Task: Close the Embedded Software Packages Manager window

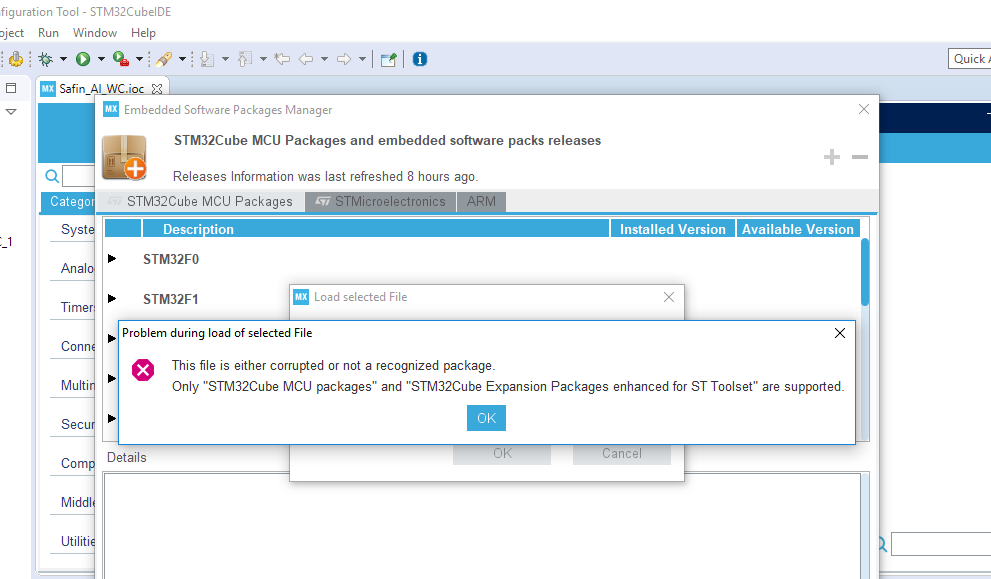Action: [x=864, y=109]
